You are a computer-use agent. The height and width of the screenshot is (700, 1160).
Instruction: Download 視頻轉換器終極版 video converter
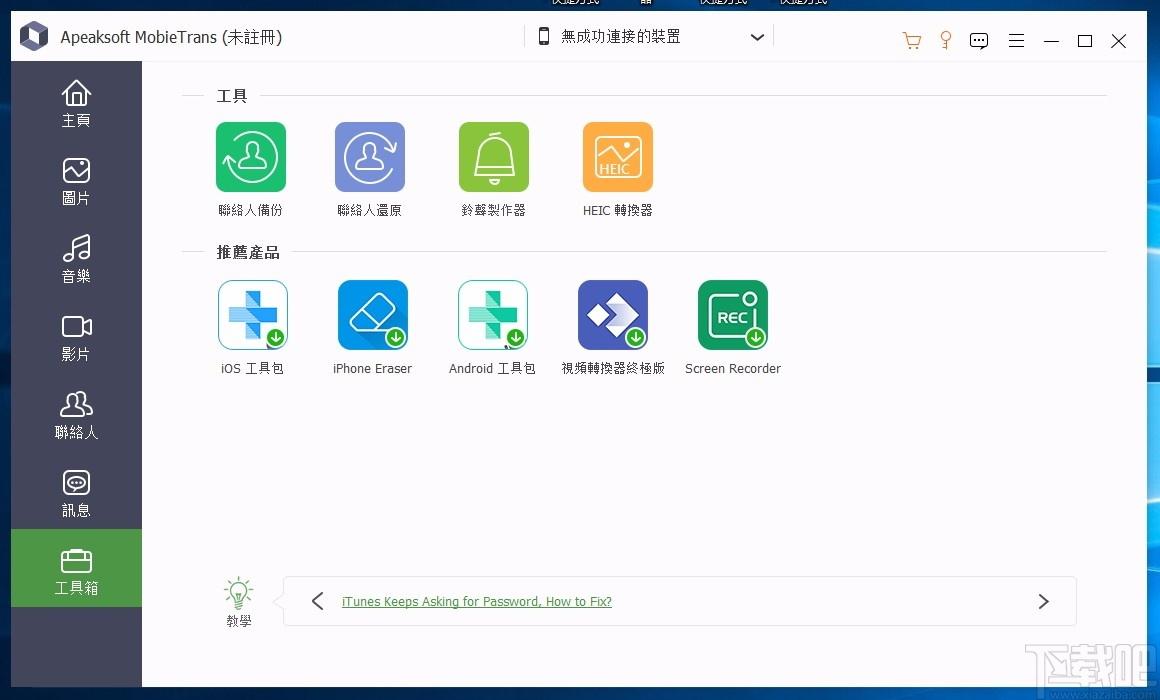pyautogui.click(x=613, y=314)
